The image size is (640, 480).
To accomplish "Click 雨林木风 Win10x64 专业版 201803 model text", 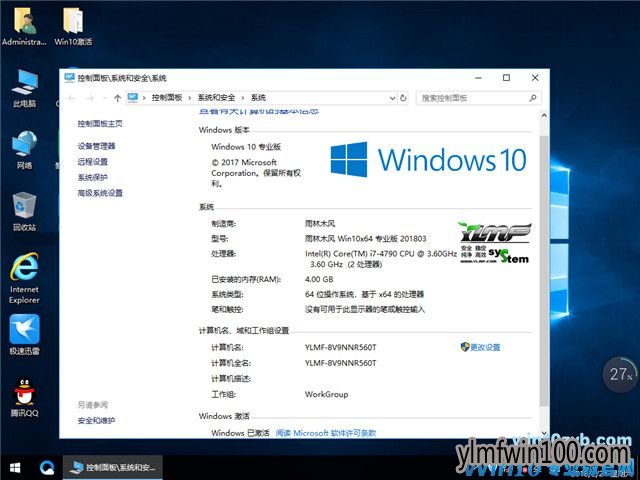I will pyautogui.click(x=366, y=239).
